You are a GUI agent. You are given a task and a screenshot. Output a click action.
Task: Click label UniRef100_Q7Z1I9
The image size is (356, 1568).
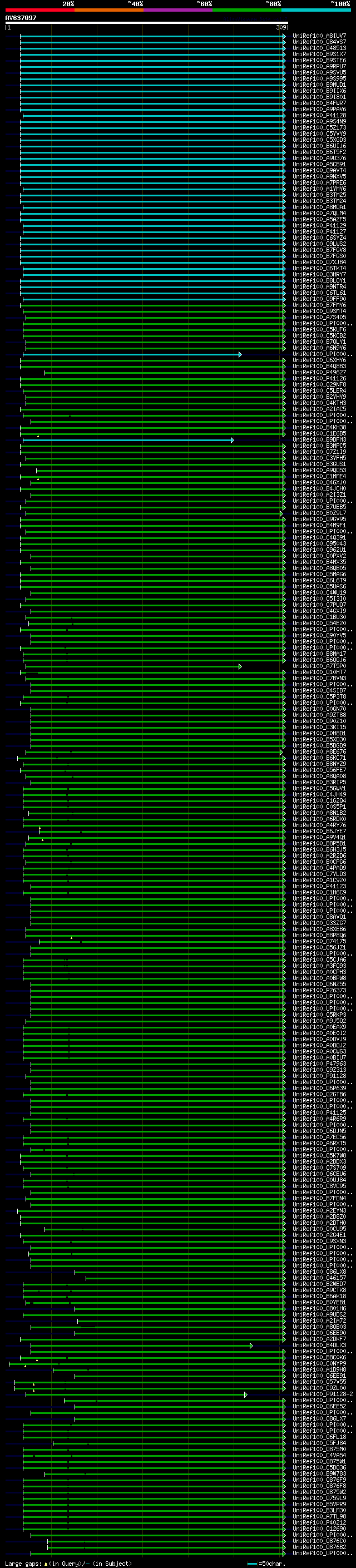click(x=319, y=452)
